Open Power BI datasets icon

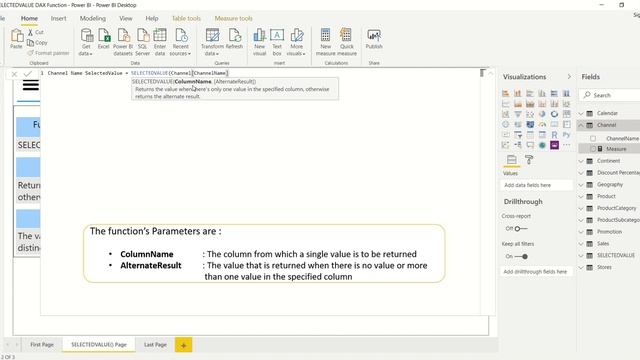tap(123, 36)
